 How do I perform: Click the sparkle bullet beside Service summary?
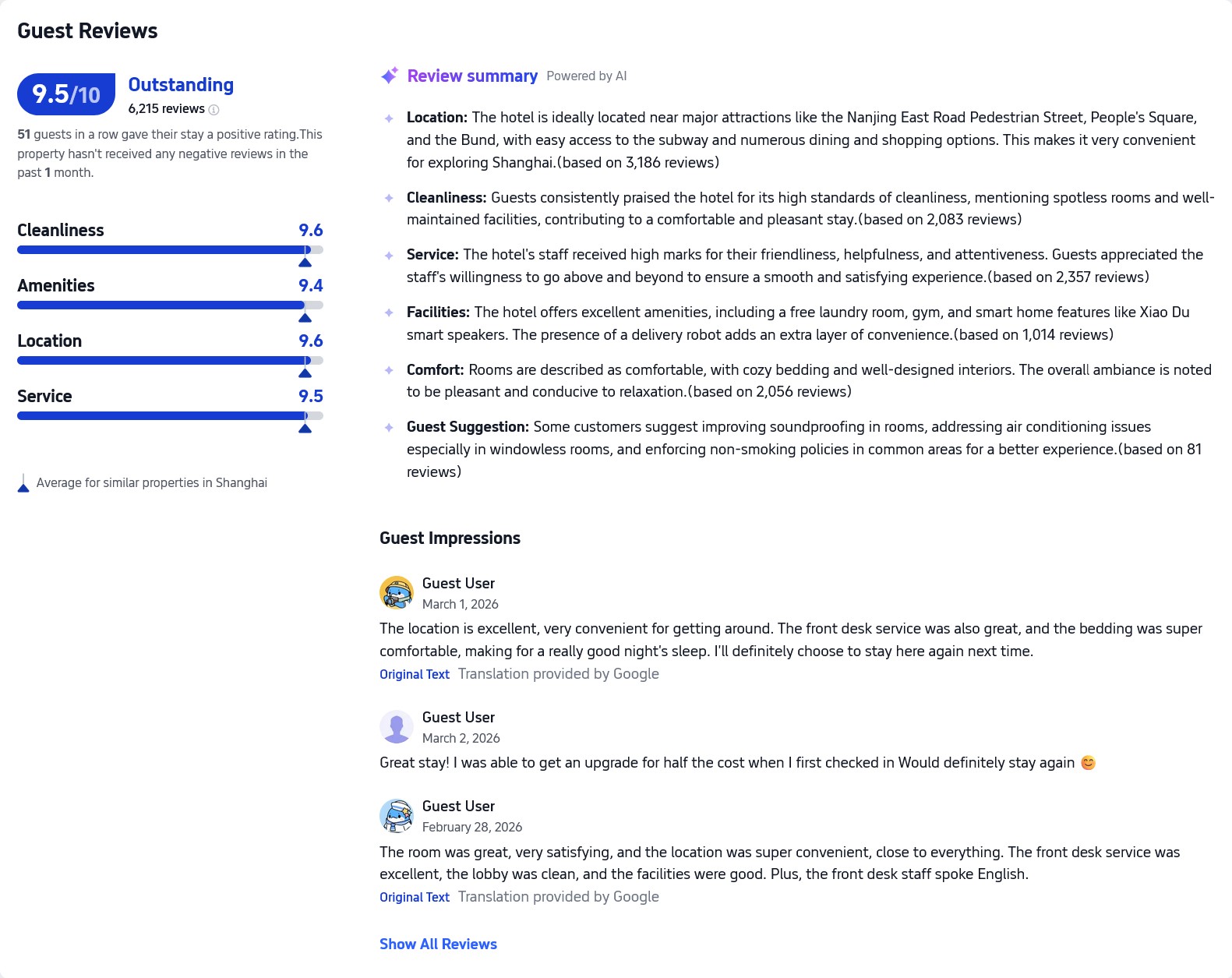[389, 256]
